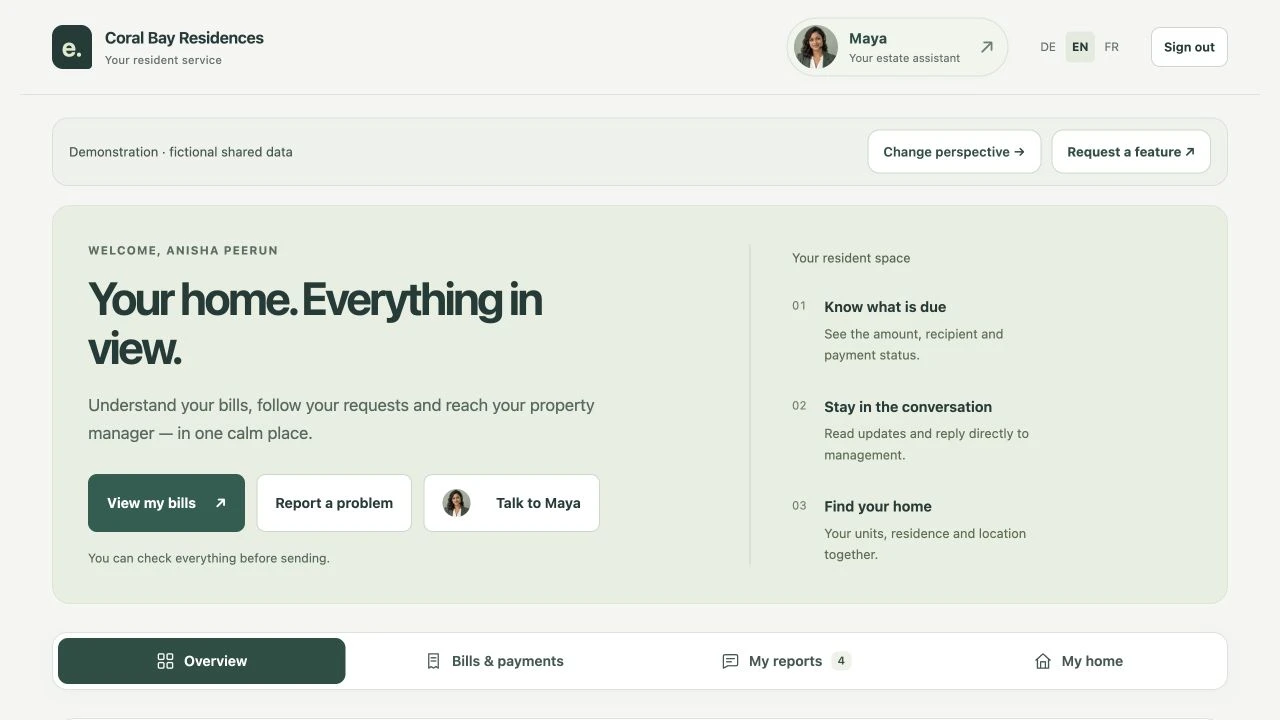Go to the My home tab

coord(1078,661)
